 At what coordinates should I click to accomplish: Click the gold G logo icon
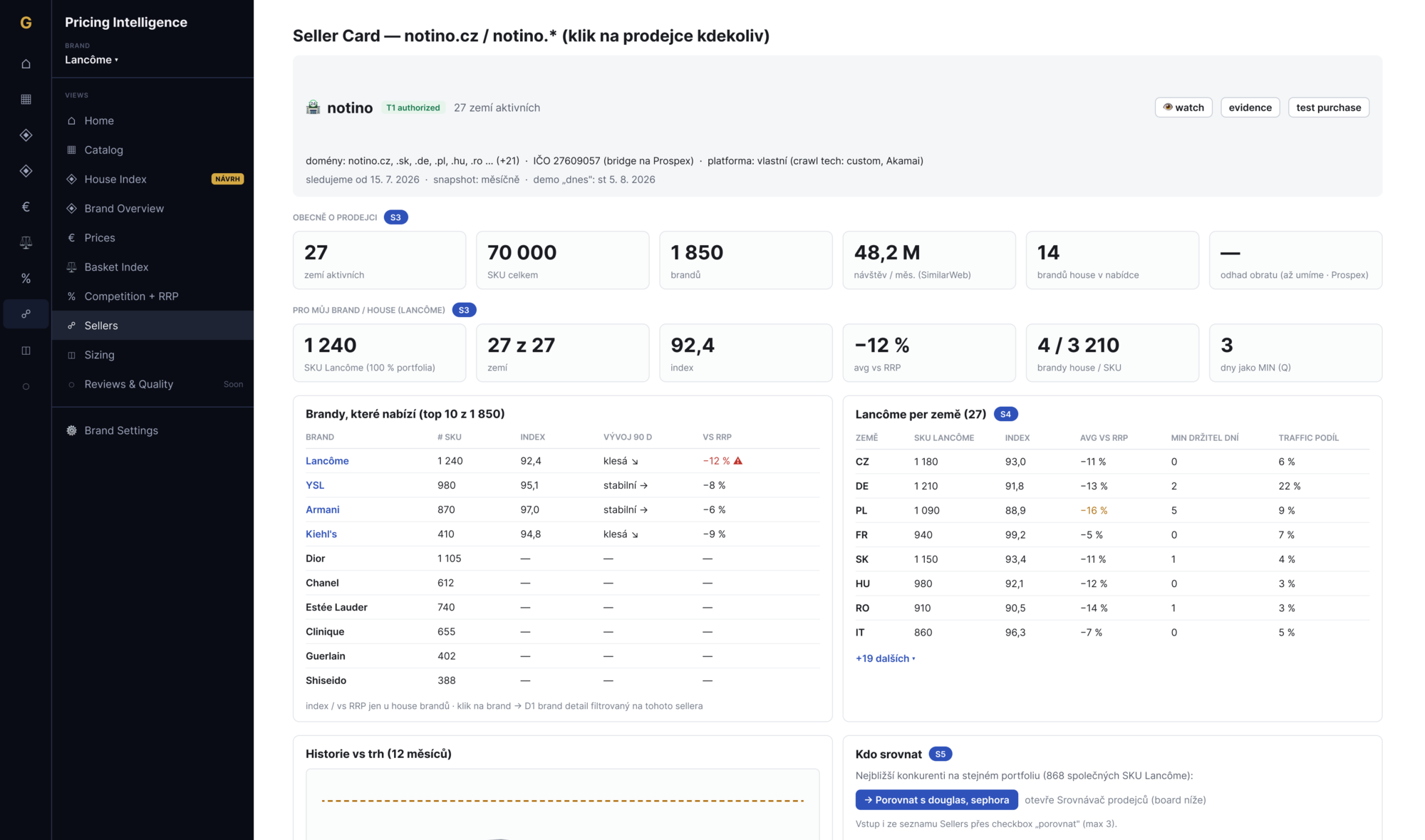(x=26, y=23)
